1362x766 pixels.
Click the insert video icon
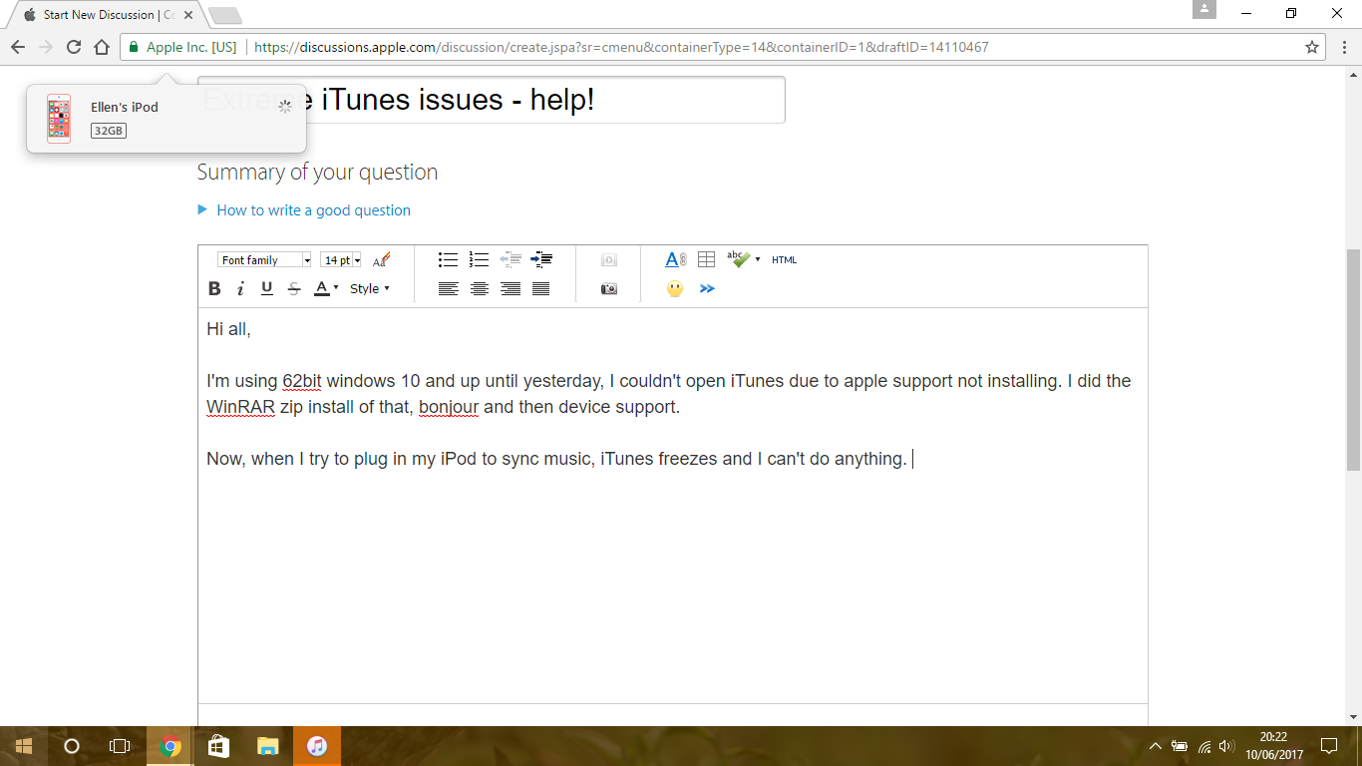609,260
